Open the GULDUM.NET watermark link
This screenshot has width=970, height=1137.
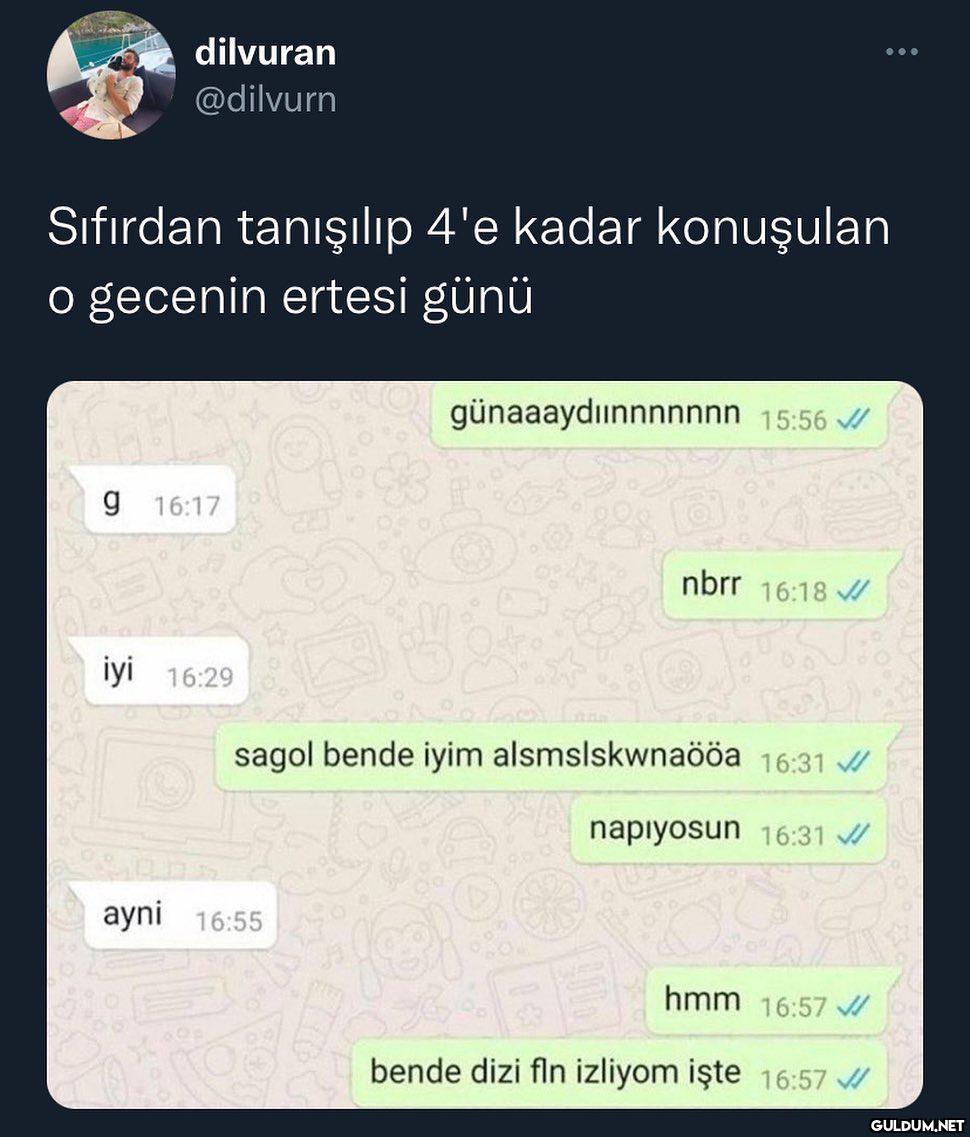(917, 1125)
